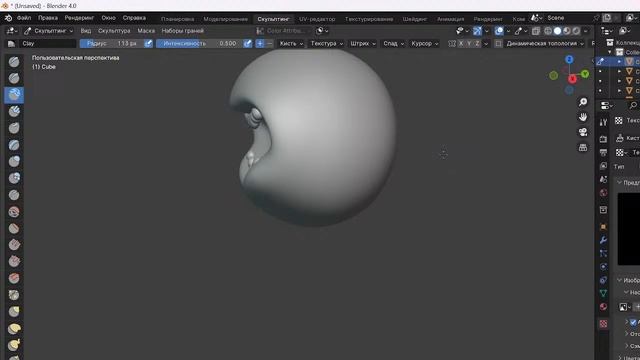
Task: Open the Файл menu
Action: pyautogui.click(x=24, y=18)
